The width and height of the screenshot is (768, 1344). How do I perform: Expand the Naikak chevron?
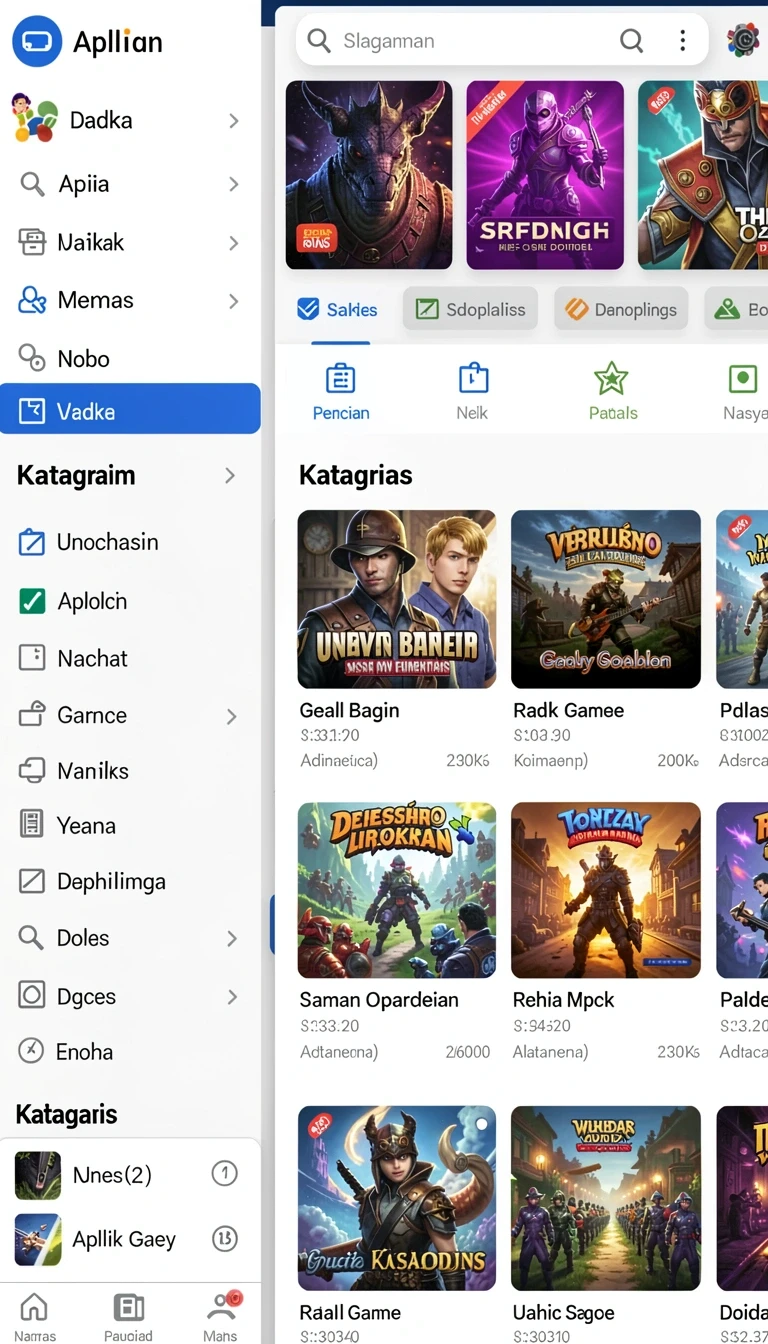233,243
